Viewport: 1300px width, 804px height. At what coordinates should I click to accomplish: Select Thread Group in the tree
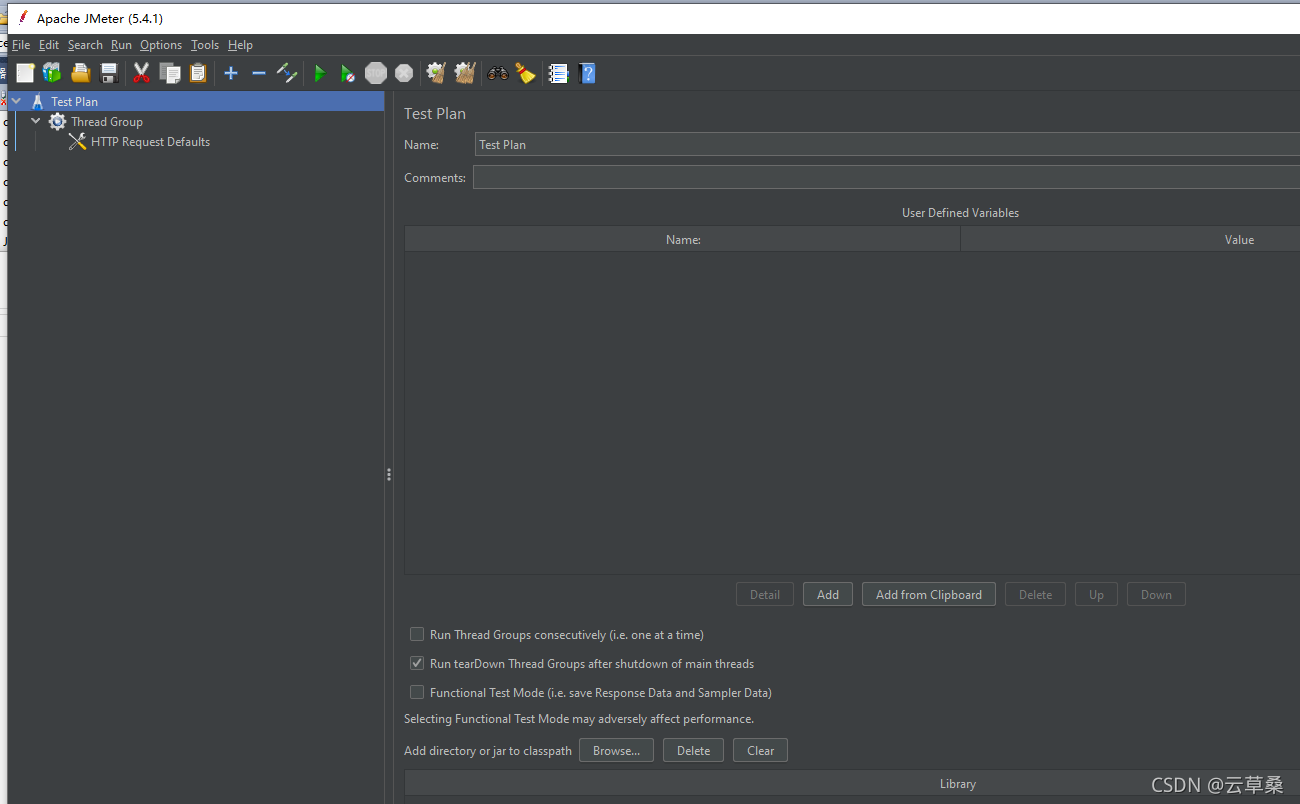pyautogui.click(x=107, y=122)
